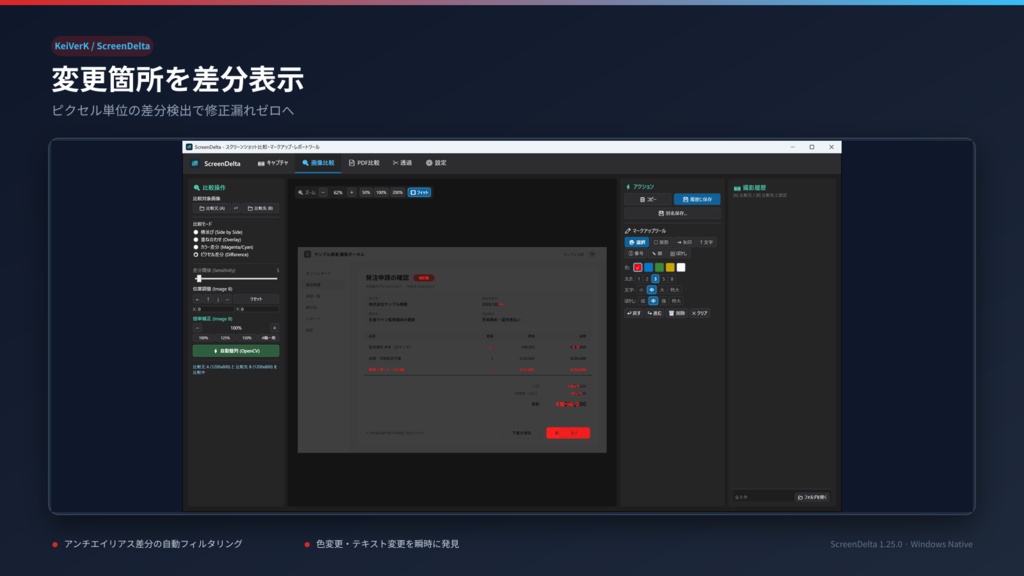Set Image B scale preset to 125%
Screen dimensions: 1024x576
click(x=225, y=338)
